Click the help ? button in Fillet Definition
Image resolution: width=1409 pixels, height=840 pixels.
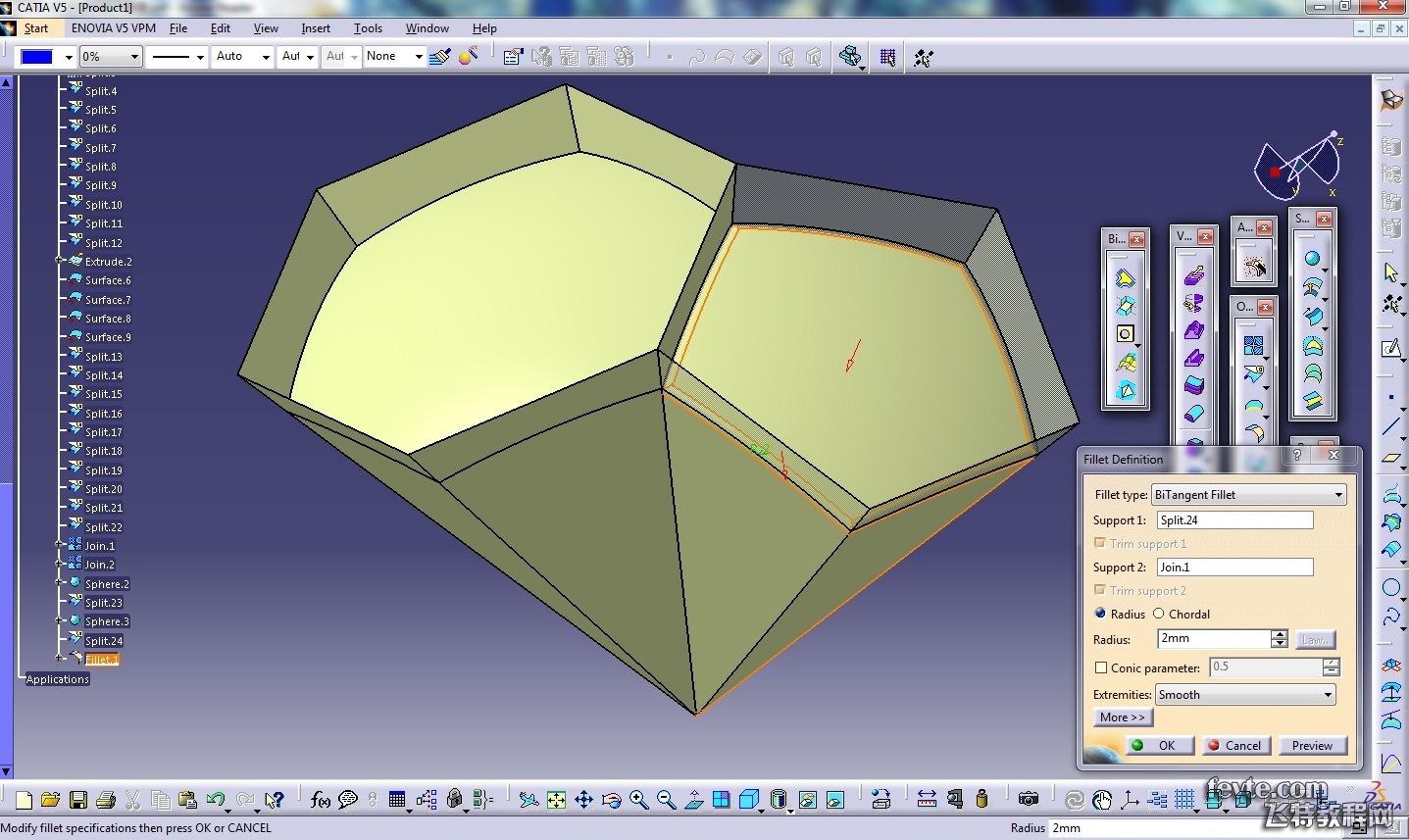(x=1297, y=456)
